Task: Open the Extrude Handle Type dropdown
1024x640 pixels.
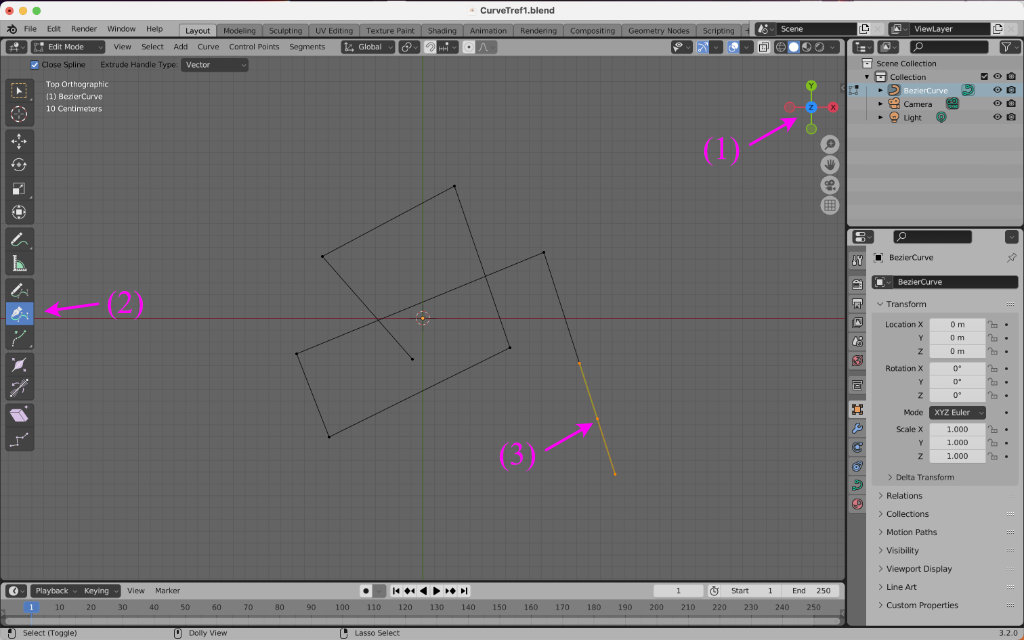Action: point(214,65)
